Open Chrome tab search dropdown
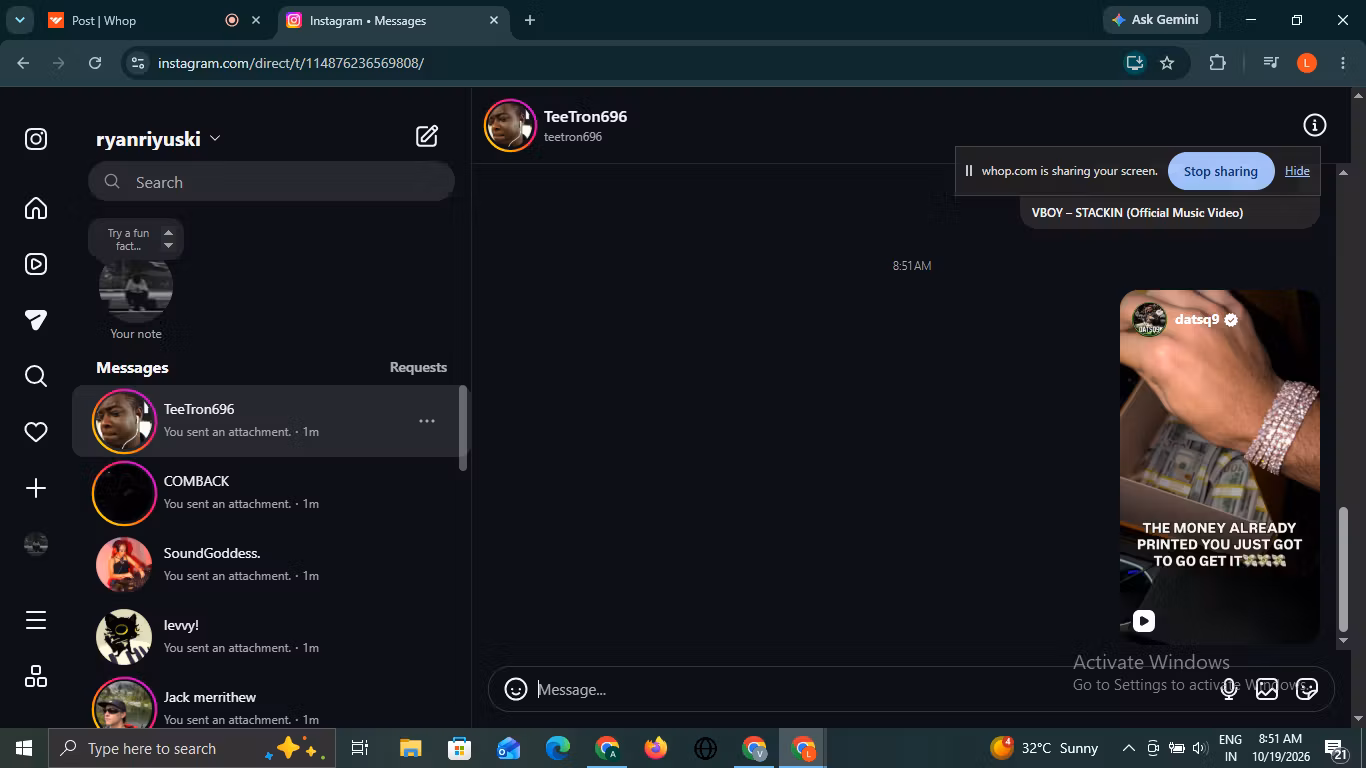 (x=19, y=20)
